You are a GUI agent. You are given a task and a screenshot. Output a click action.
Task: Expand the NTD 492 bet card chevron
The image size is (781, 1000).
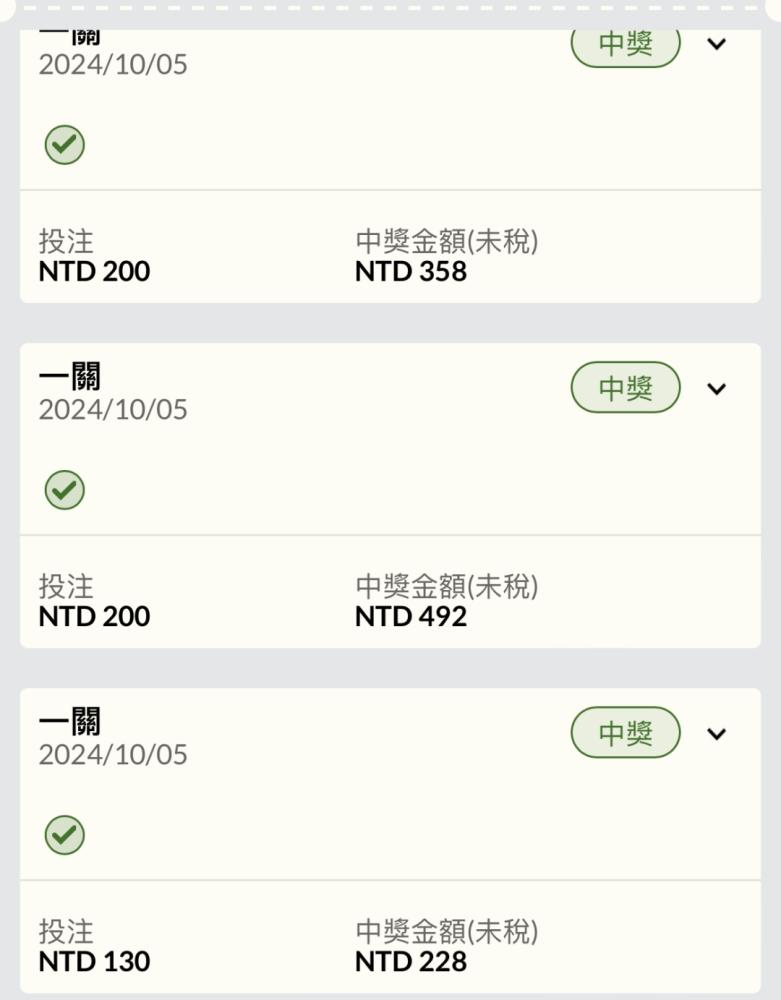[x=717, y=388]
